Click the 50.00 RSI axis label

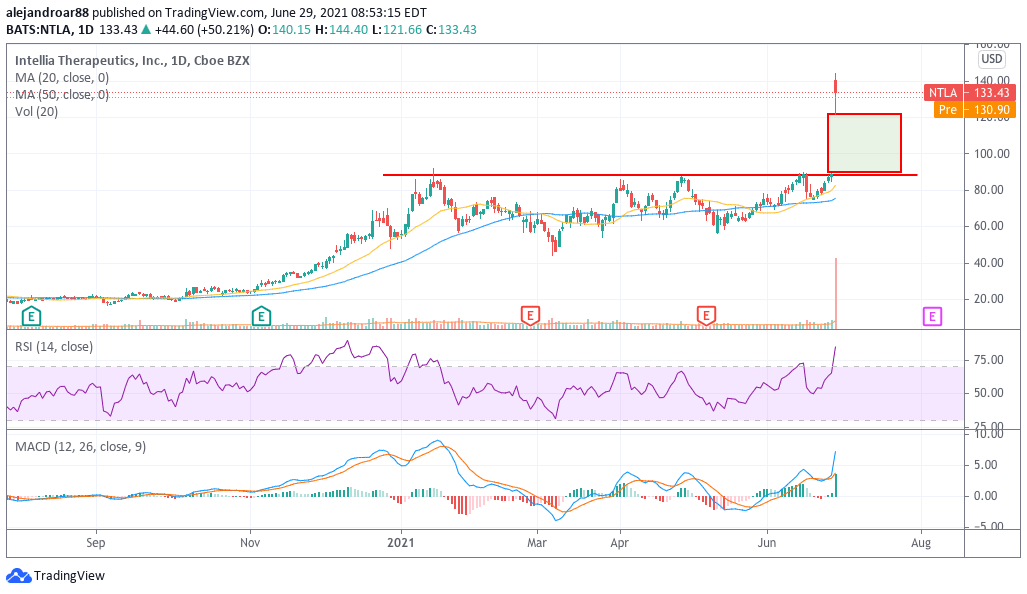coord(988,393)
